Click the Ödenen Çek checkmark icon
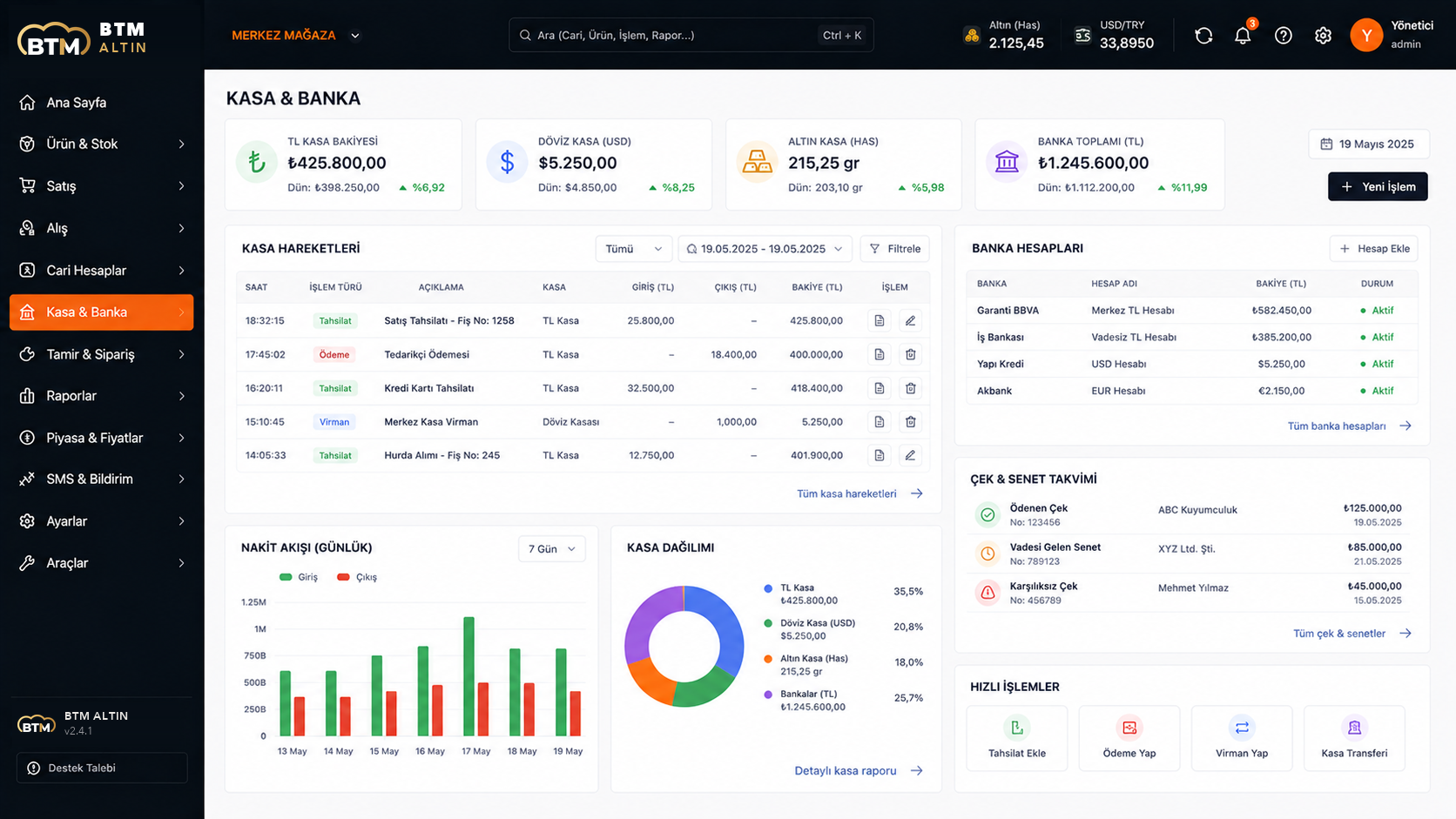Viewport: 1456px width, 819px height. pyautogui.click(x=988, y=515)
